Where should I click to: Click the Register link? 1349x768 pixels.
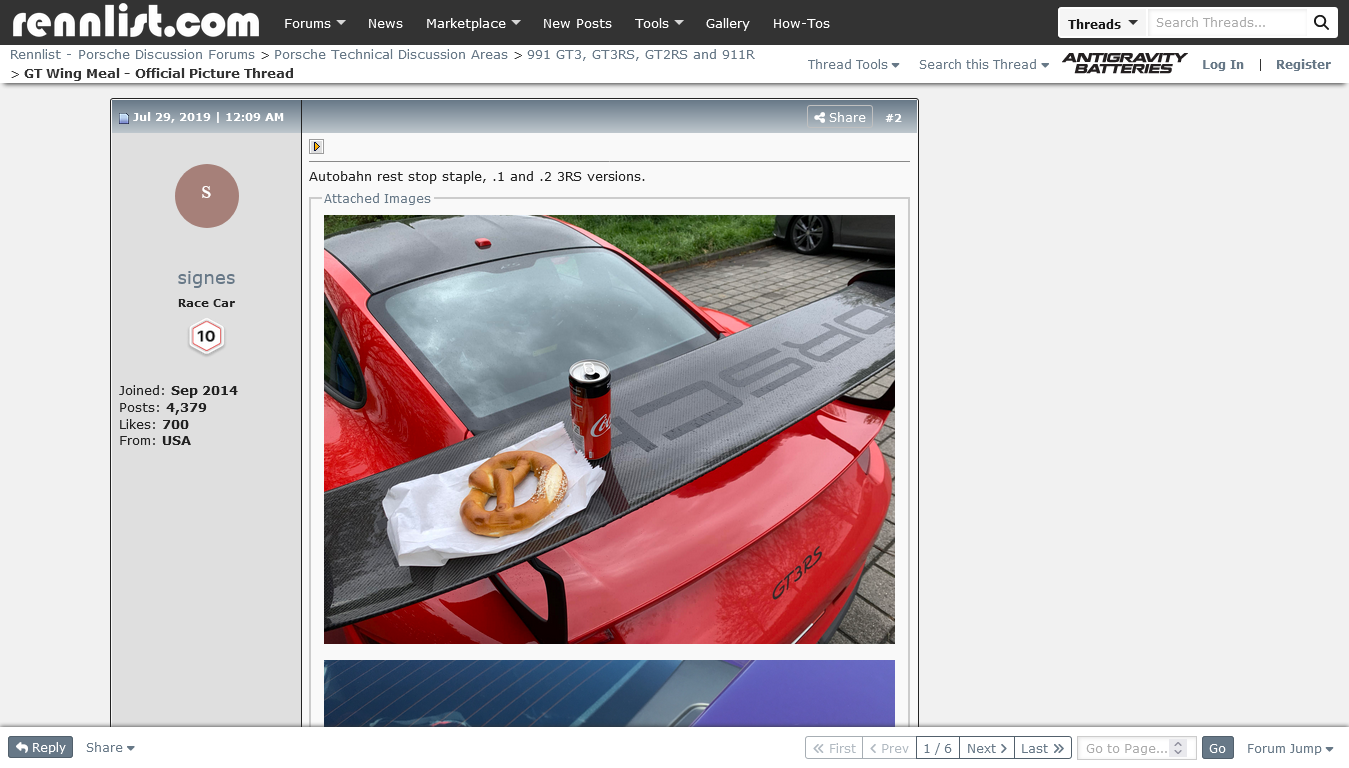[1303, 64]
